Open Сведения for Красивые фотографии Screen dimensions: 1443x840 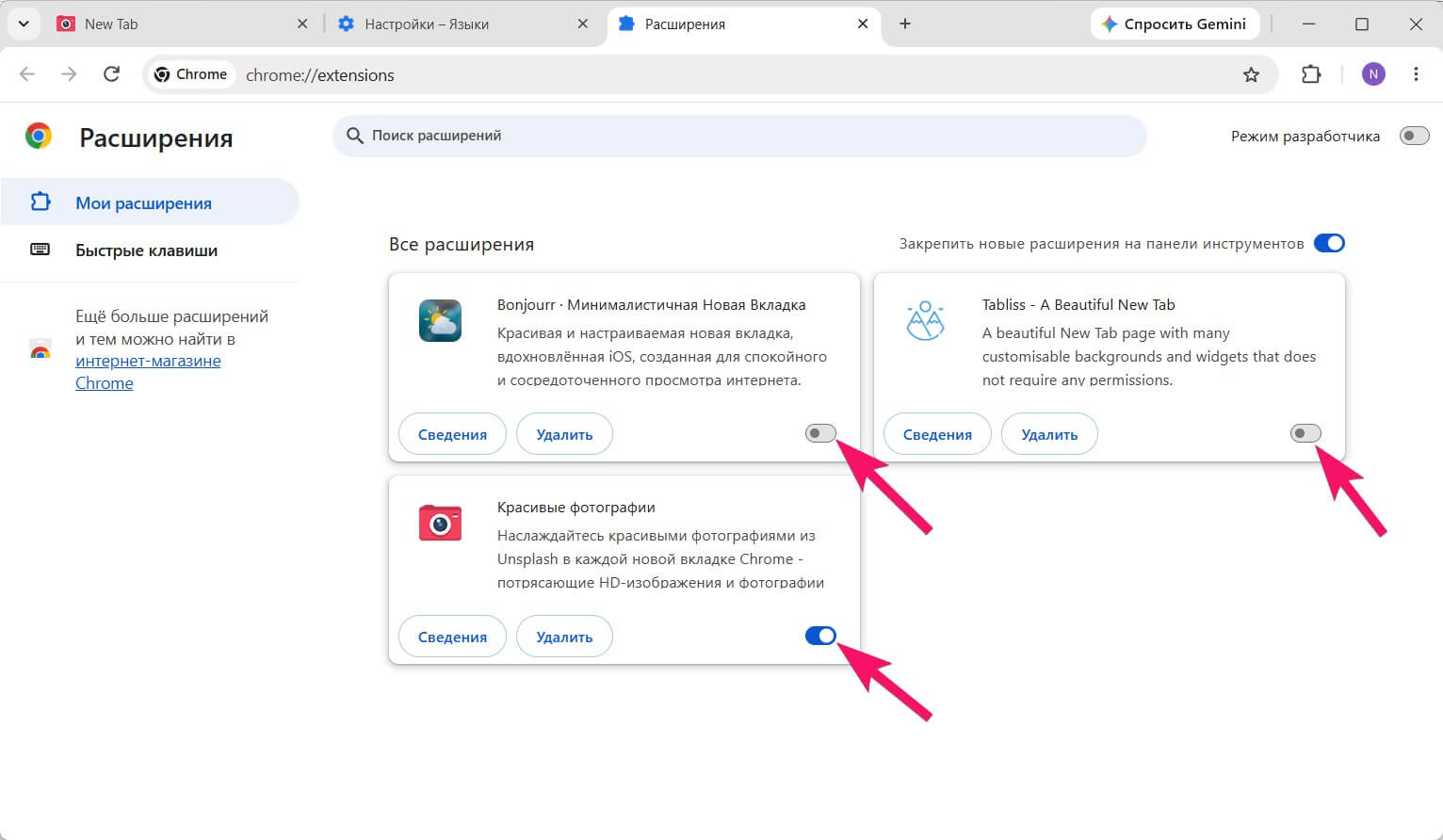click(452, 637)
